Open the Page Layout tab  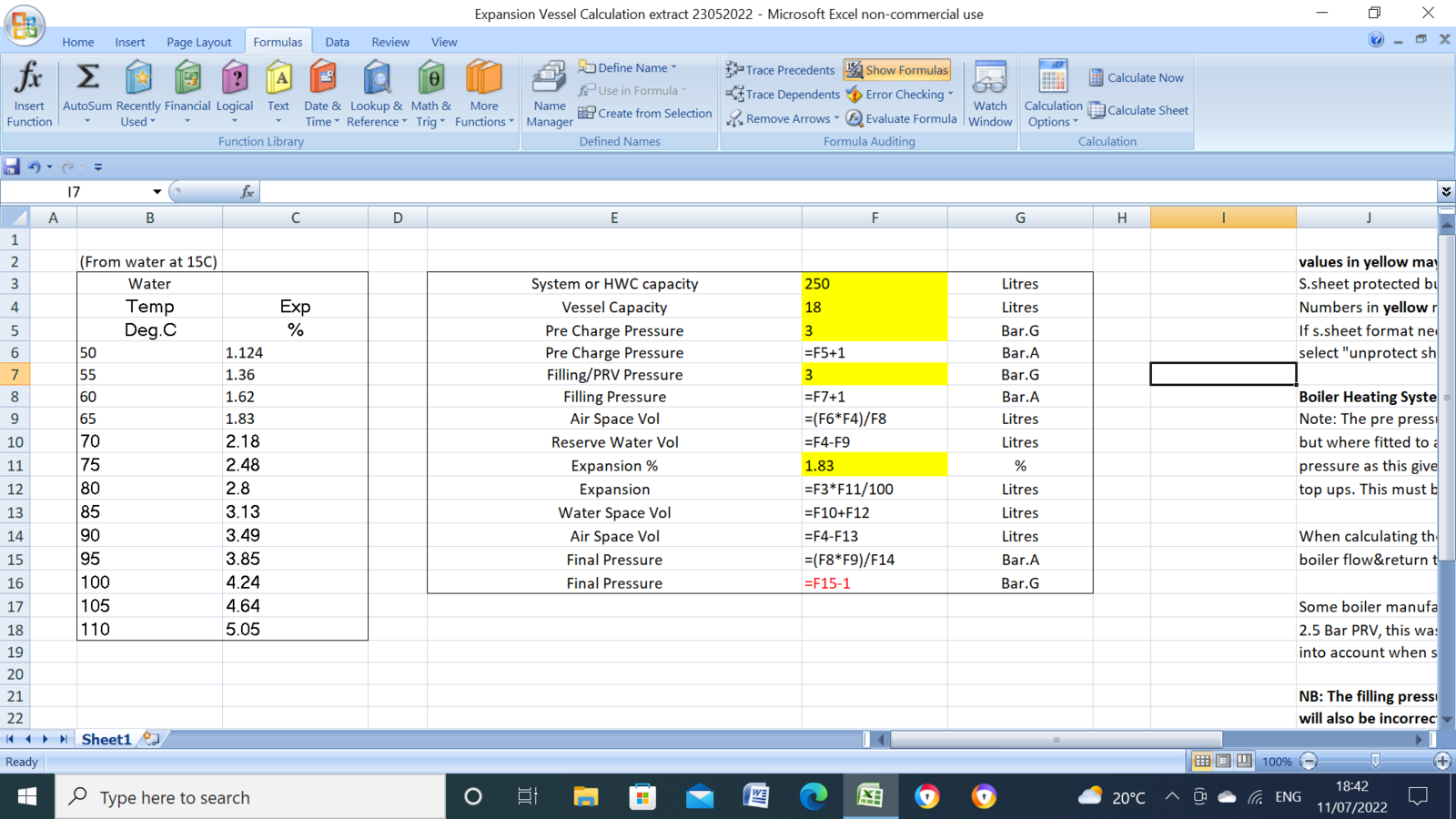click(x=198, y=42)
